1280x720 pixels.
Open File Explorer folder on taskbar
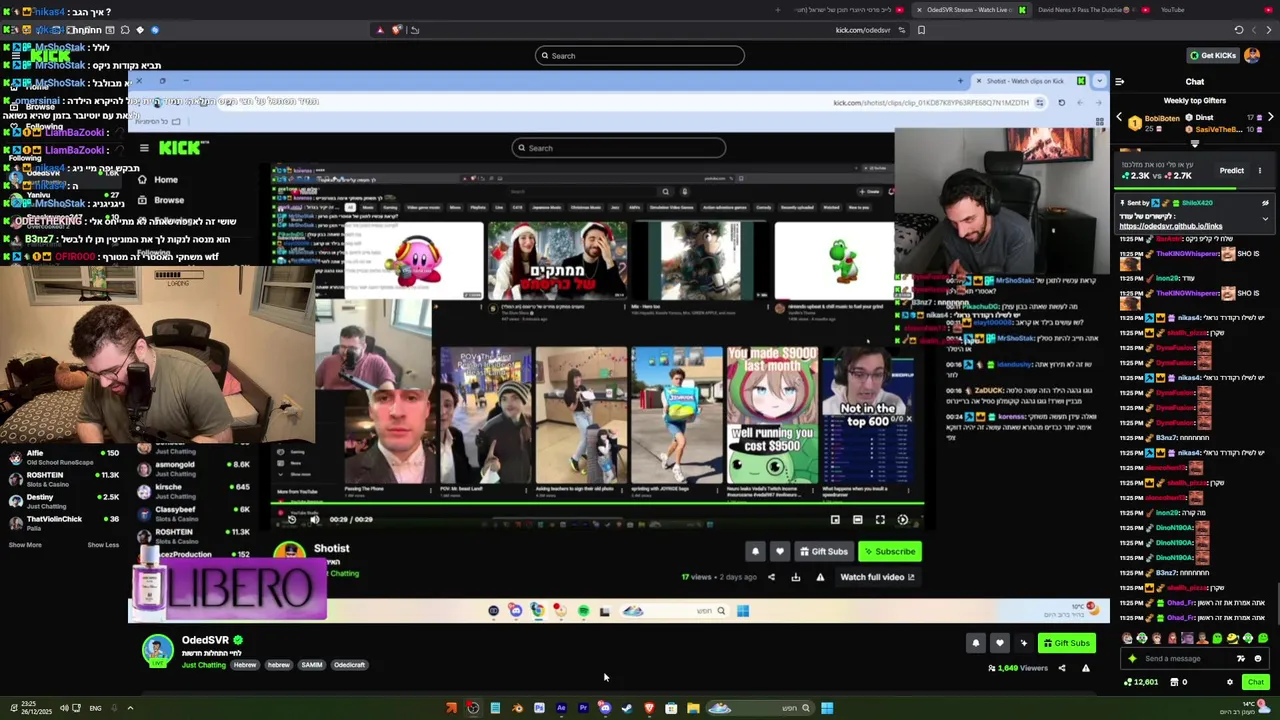coord(693,708)
